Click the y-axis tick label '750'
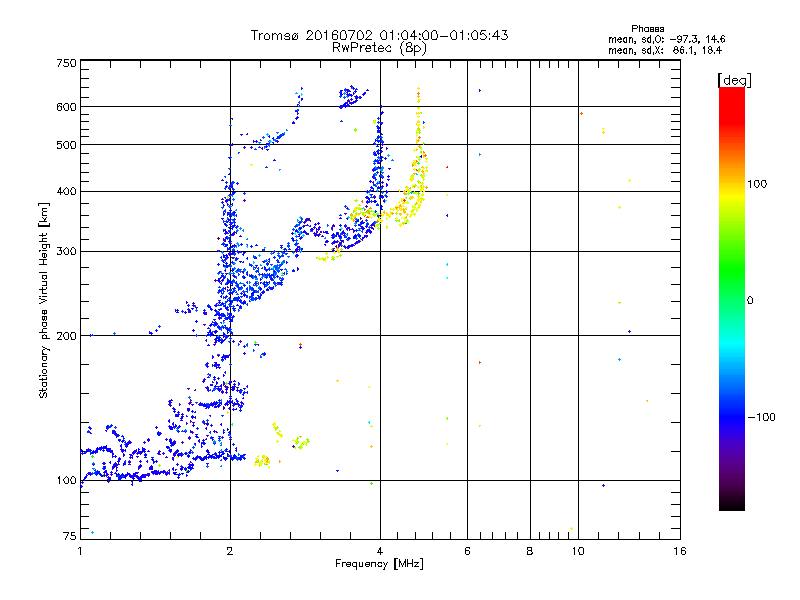800x600 pixels. pos(66,63)
